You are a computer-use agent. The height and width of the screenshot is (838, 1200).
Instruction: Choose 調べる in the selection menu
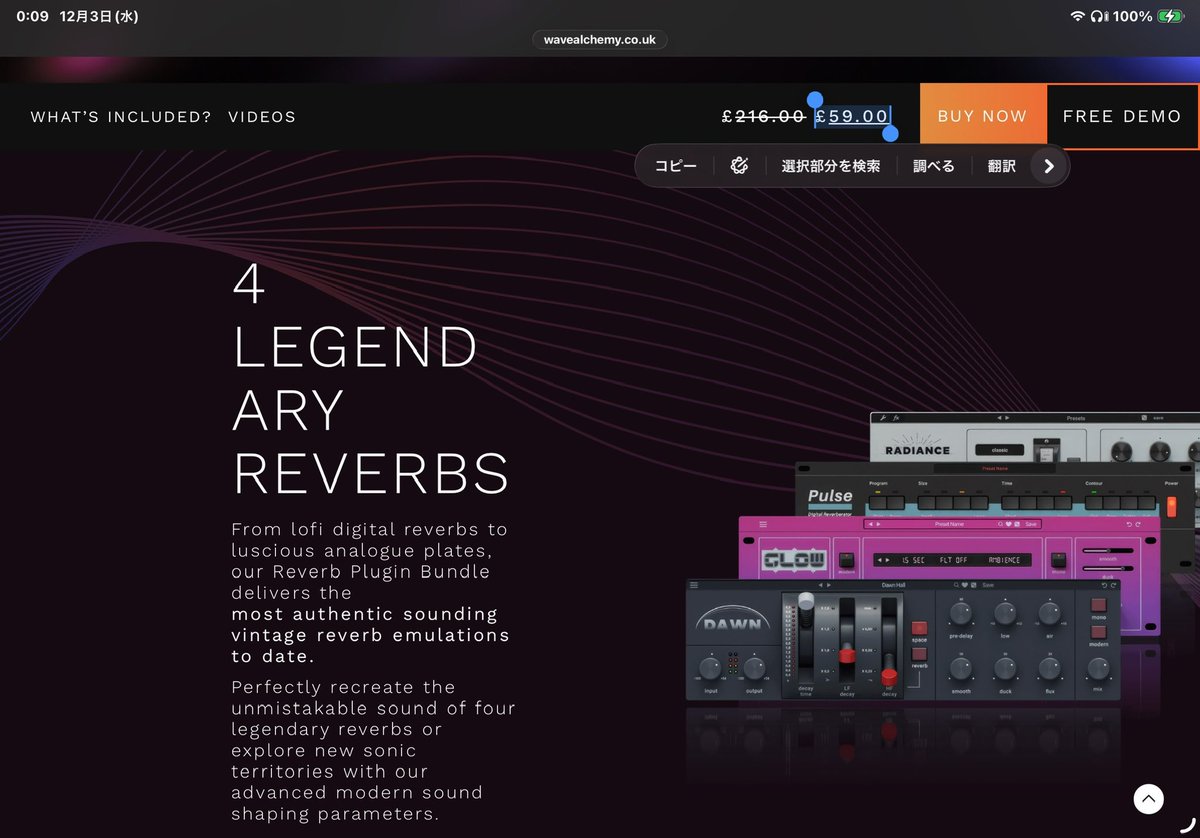tap(934, 166)
